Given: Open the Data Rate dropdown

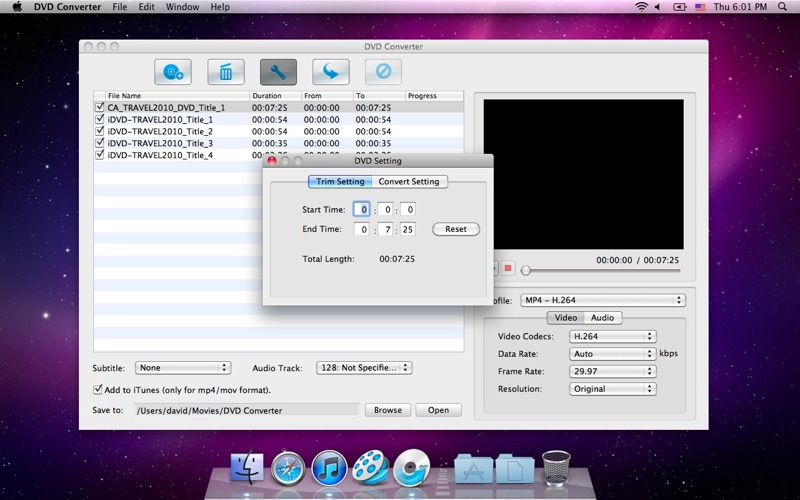Looking at the screenshot, I should [x=612, y=354].
